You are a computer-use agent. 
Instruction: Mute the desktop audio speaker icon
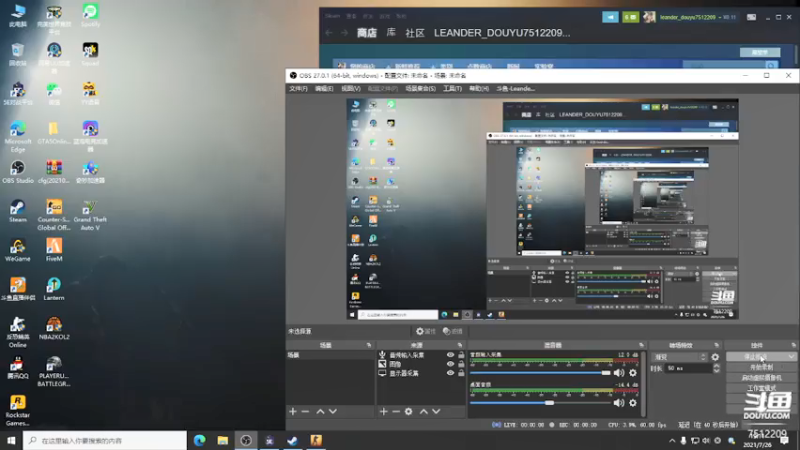(x=619, y=403)
